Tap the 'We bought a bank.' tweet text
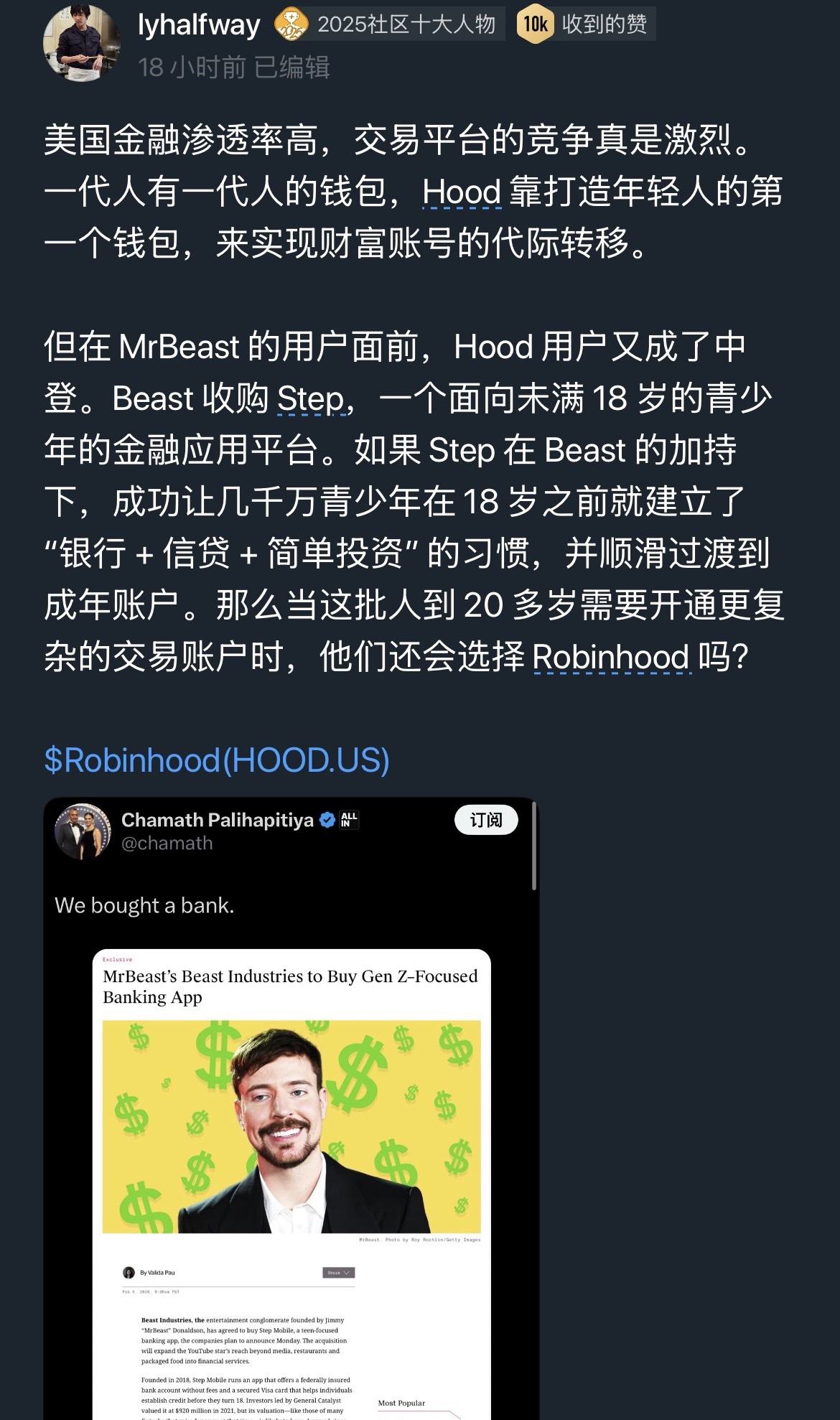Viewport: 840px width, 1420px height. [x=144, y=906]
